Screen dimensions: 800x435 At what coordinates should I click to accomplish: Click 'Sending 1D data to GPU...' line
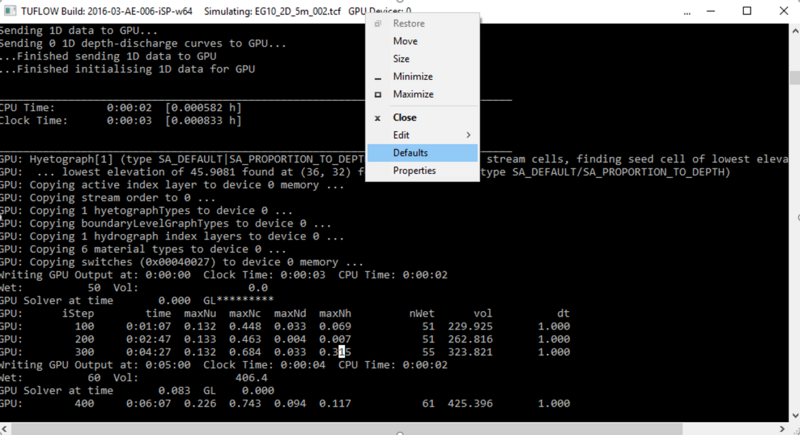tap(79, 31)
